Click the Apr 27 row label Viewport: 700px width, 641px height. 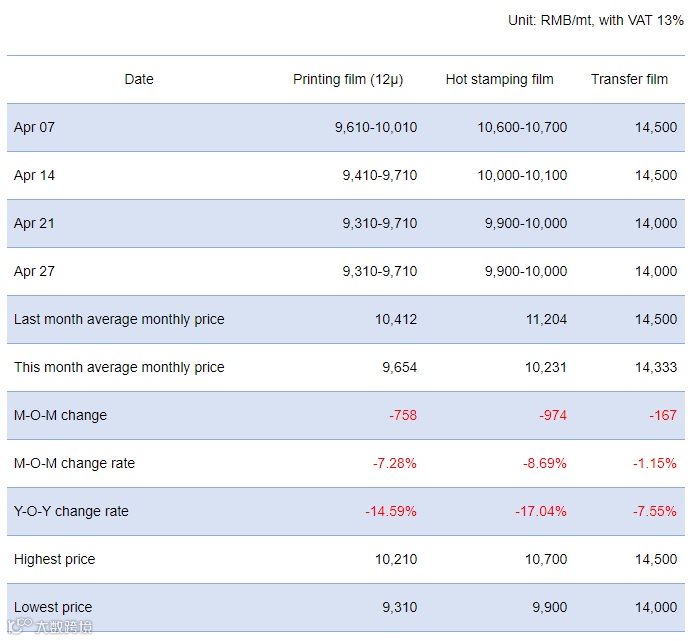(34, 271)
